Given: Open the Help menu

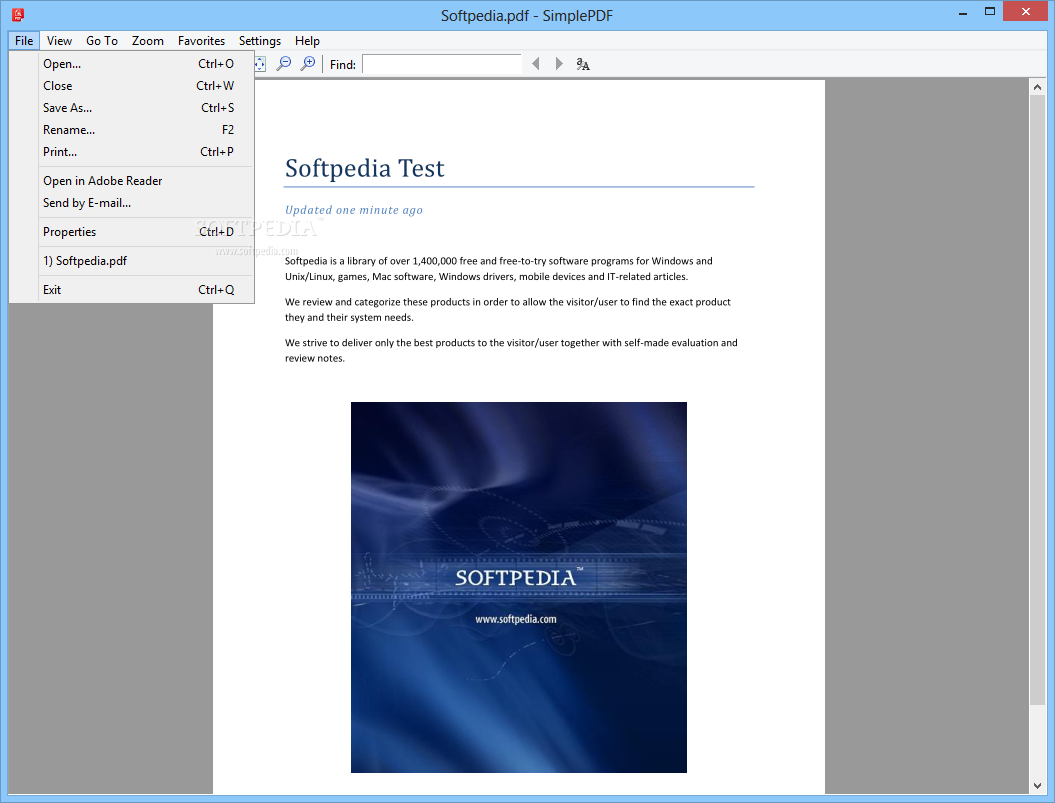Looking at the screenshot, I should [x=307, y=40].
